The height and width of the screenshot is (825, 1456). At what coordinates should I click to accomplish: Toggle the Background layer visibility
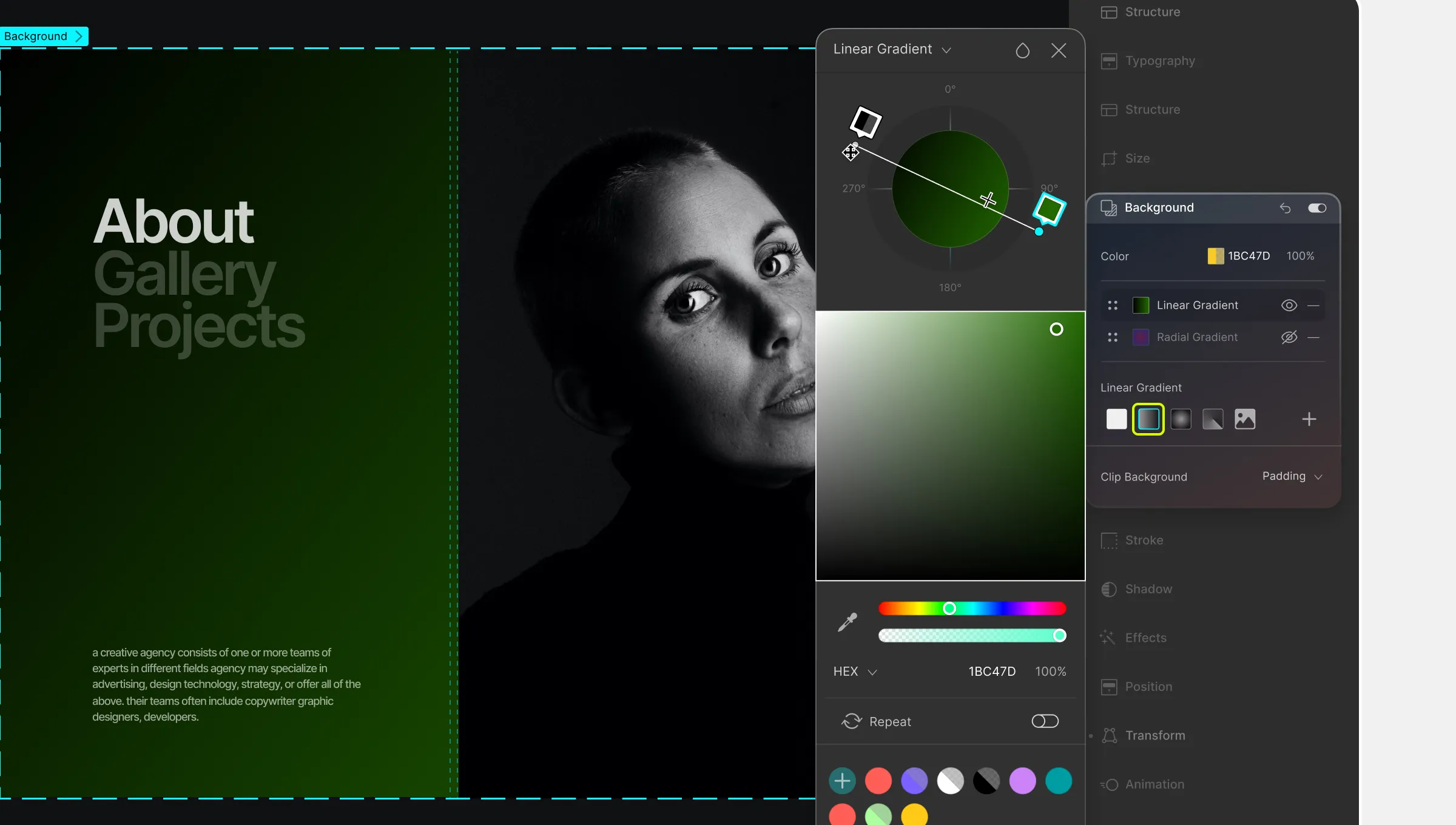coord(1318,208)
